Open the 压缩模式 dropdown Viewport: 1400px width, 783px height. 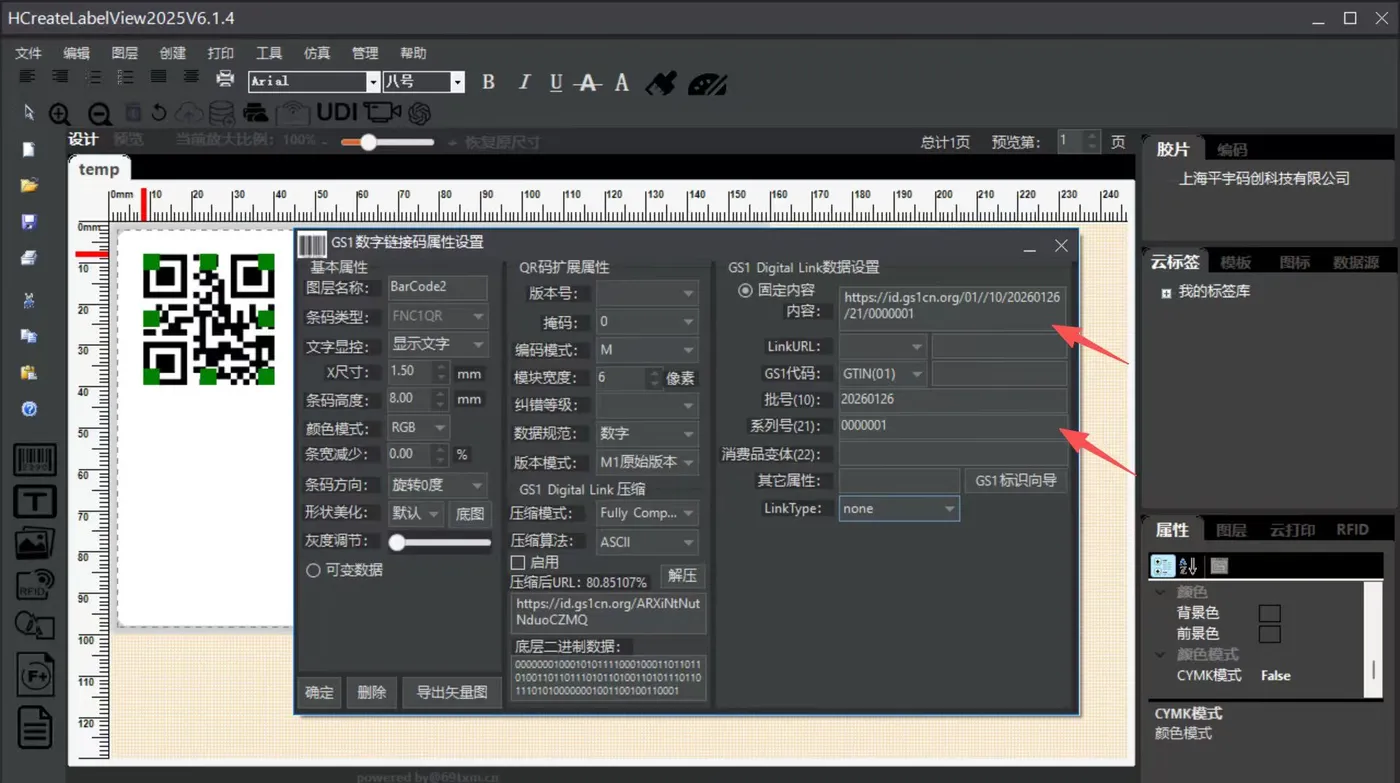pos(647,513)
